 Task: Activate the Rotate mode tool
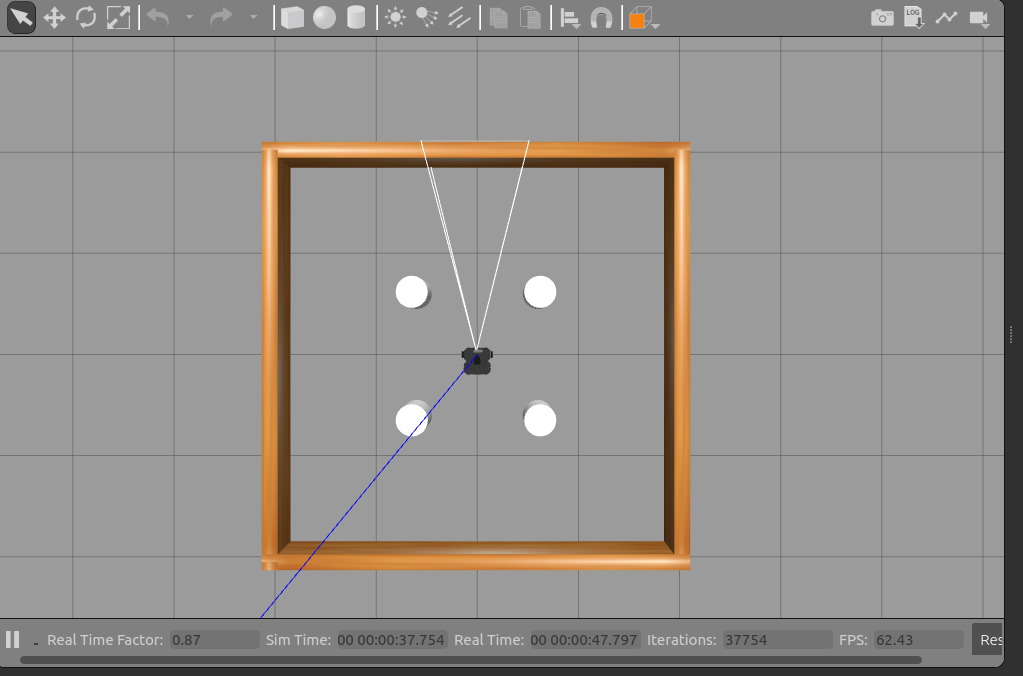(86, 18)
